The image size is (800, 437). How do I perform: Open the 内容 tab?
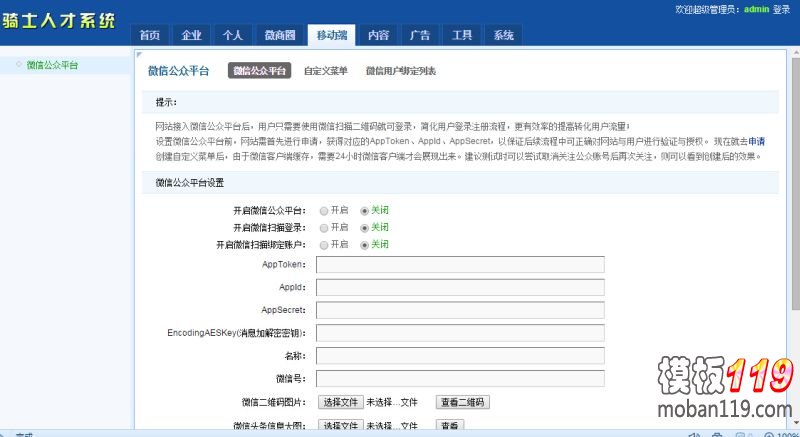379,35
